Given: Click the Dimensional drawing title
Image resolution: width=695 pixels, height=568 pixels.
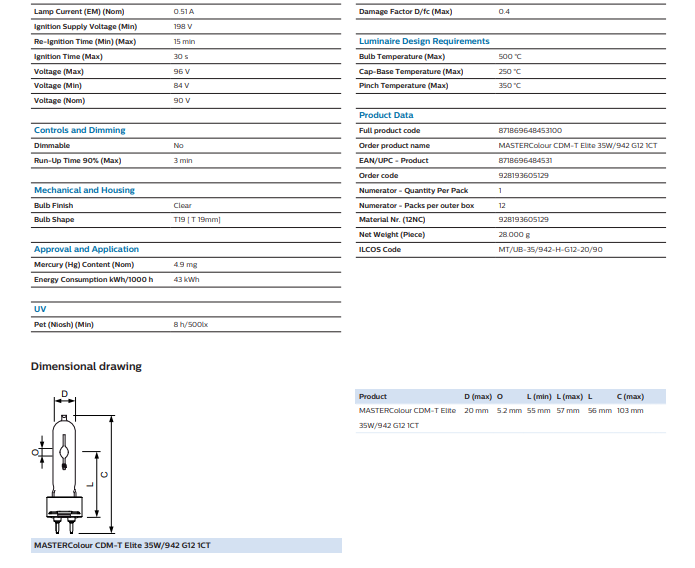Looking at the screenshot, I should [x=86, y=367].
